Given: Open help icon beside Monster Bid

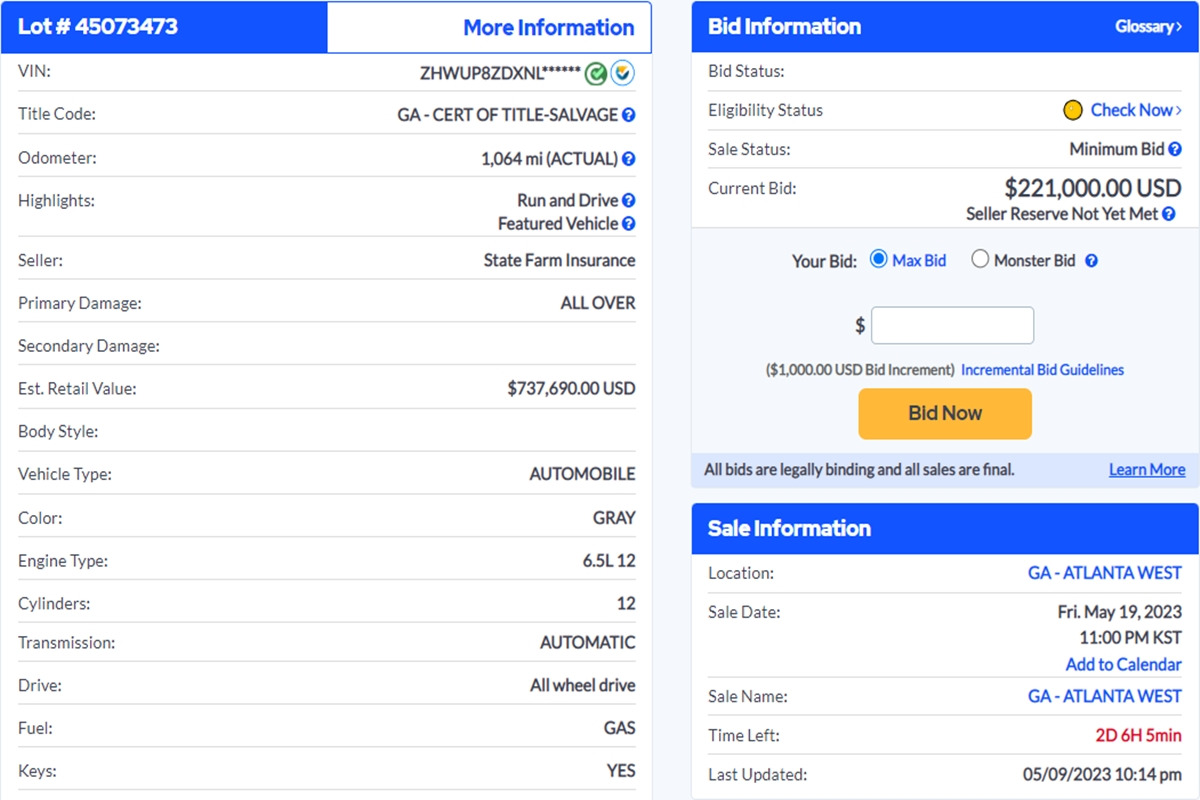Looking at the screenshot, I should (1092, 261).
